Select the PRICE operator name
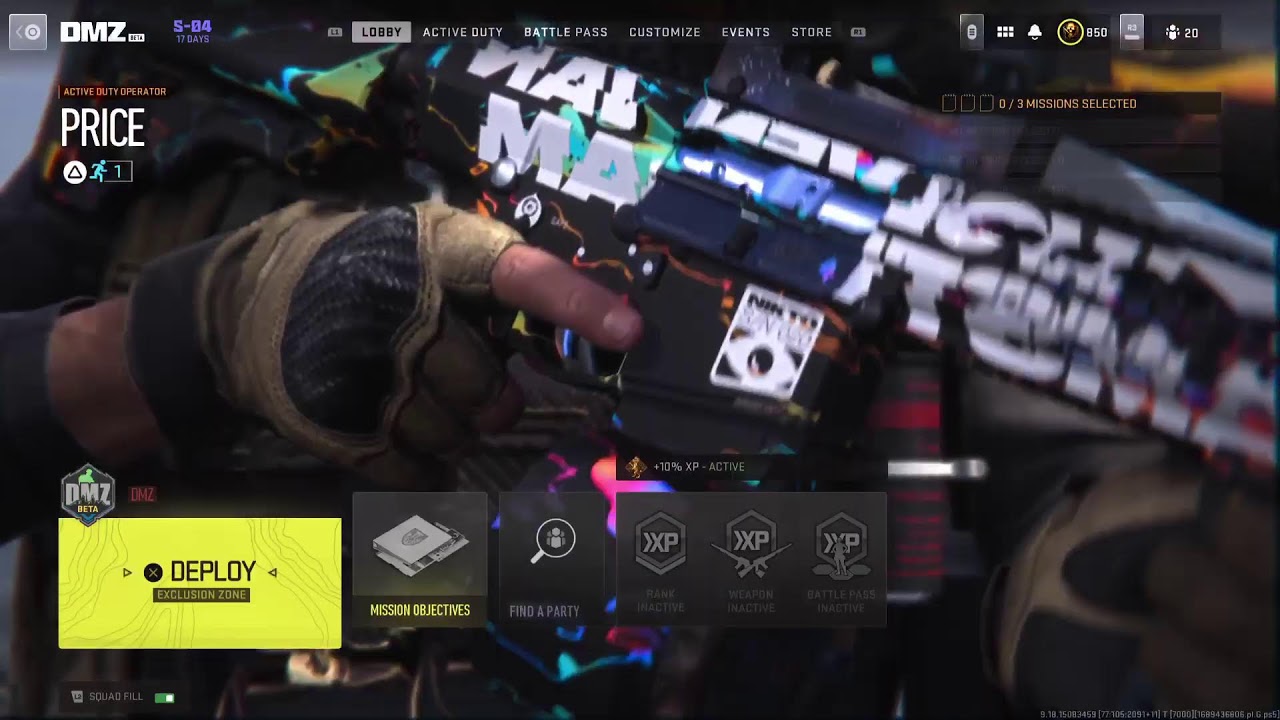 pyautogui.click(x=103, y=128)
